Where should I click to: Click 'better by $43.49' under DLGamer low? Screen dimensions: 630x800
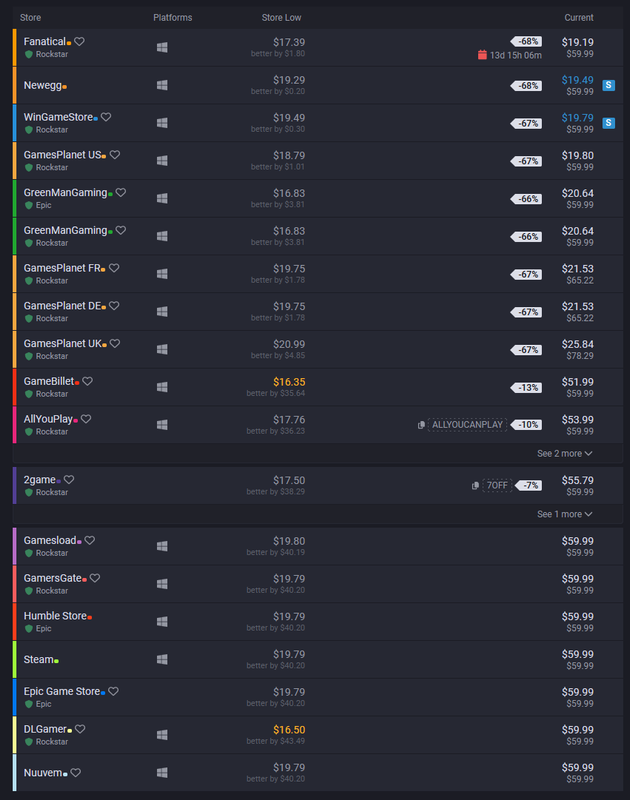point(276,741)
